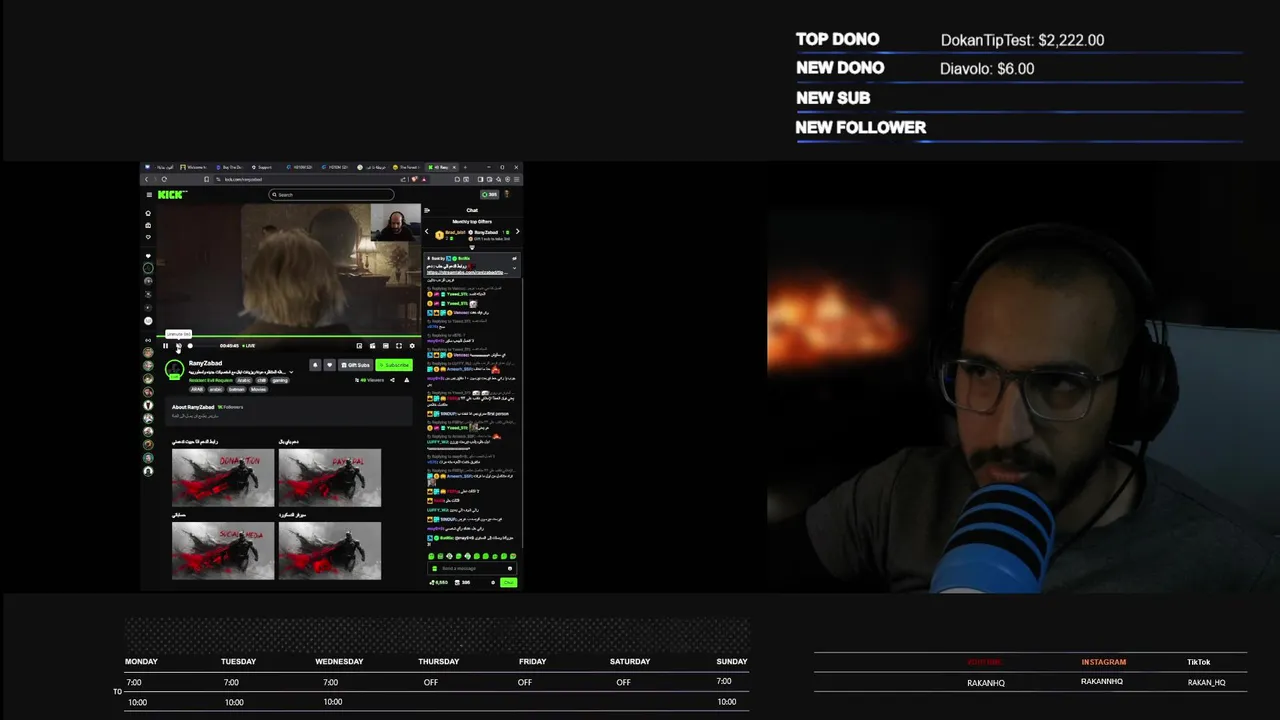Screen dimensions: 1280x720
Task: Click channel points balance 6,550
Action: point(438,582)
